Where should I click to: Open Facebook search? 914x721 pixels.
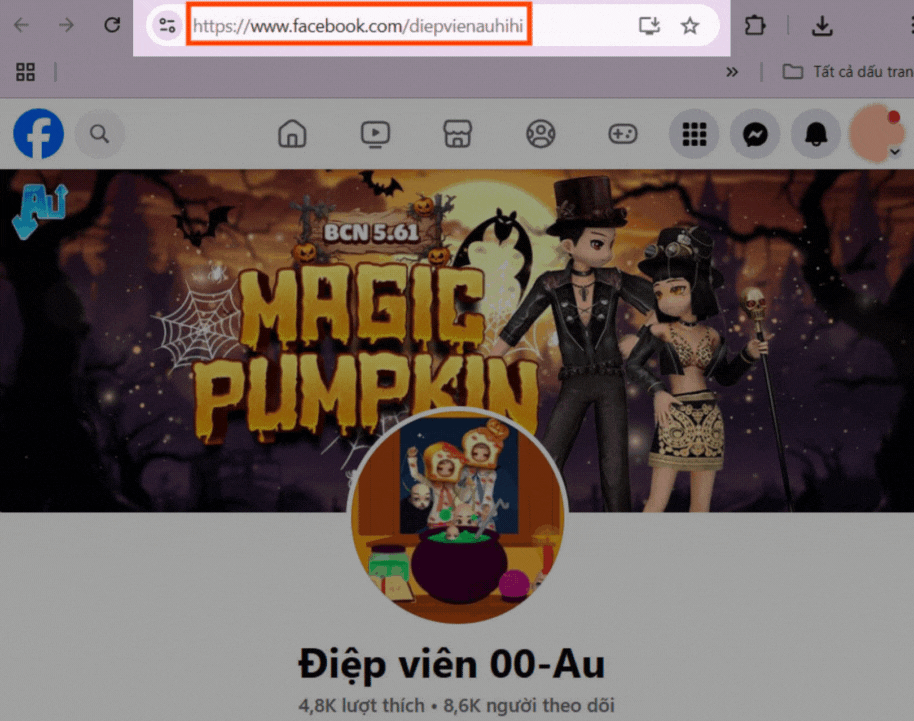pyautogui.click(x=100, y=133)
